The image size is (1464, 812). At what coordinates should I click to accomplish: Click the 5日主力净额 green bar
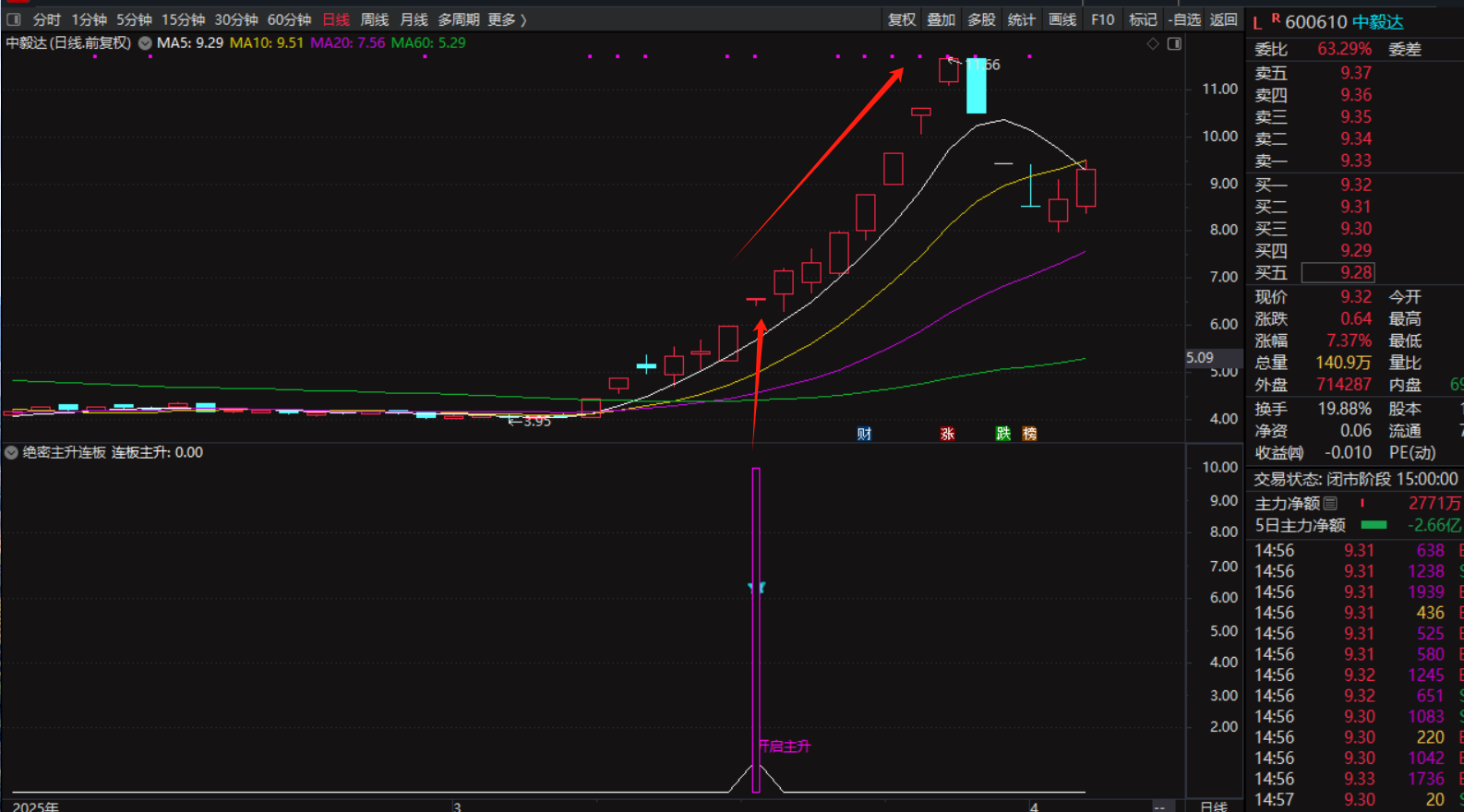pyautogui.click(x=1374, y=525)
